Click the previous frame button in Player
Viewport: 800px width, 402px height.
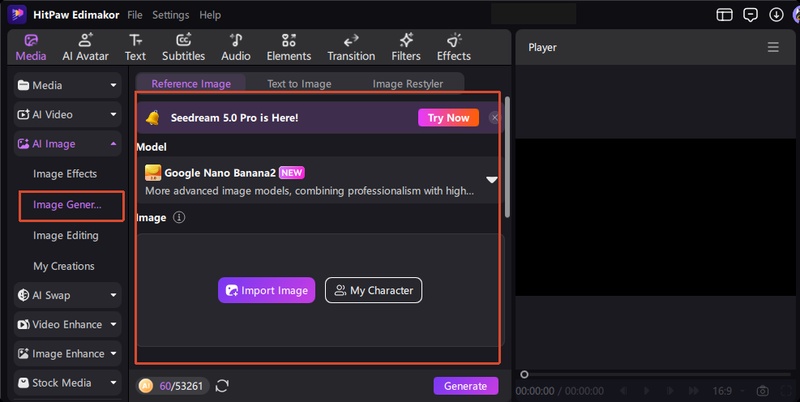(x=623, y=391)
